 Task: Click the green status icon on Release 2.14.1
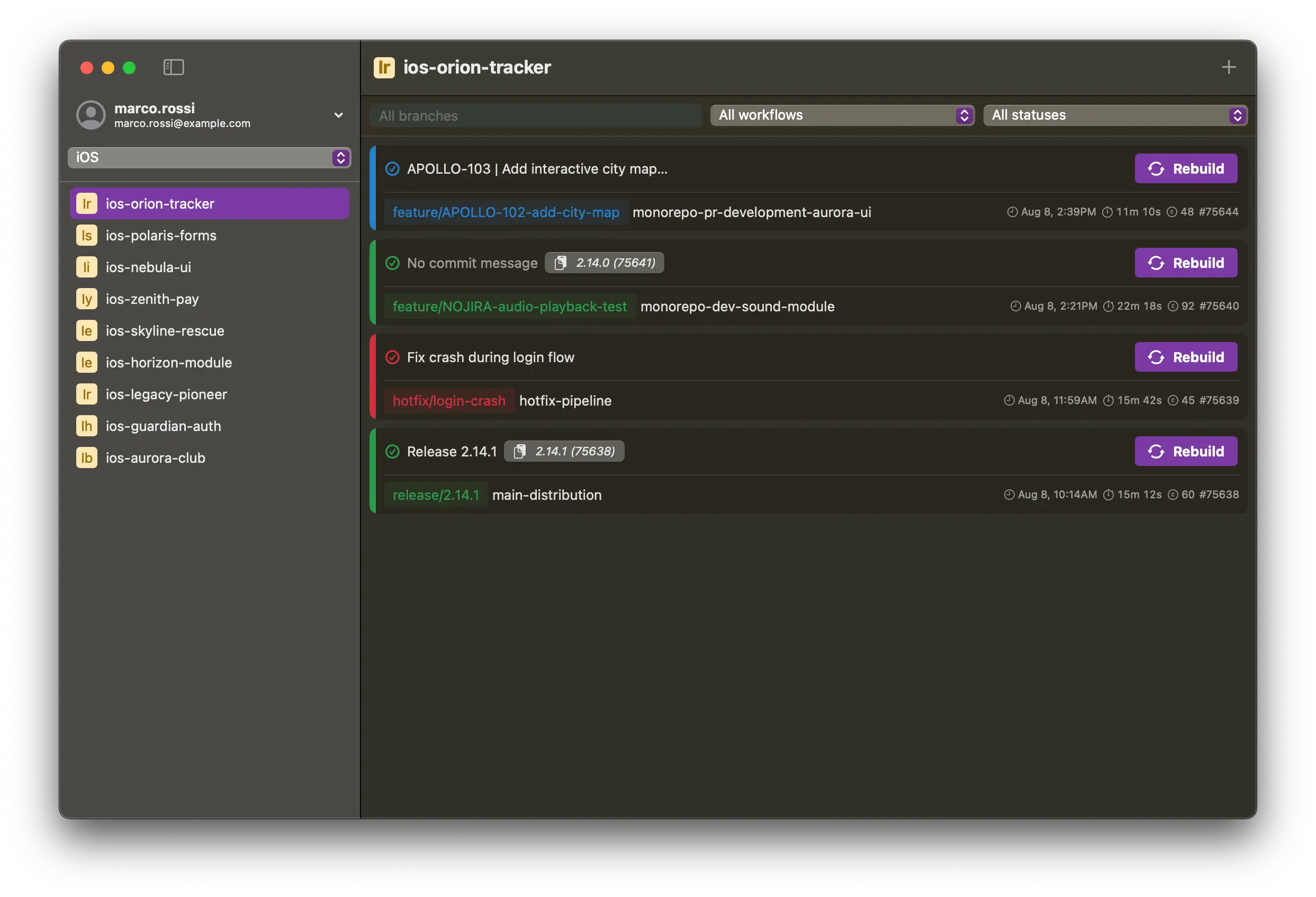point(392,451)
